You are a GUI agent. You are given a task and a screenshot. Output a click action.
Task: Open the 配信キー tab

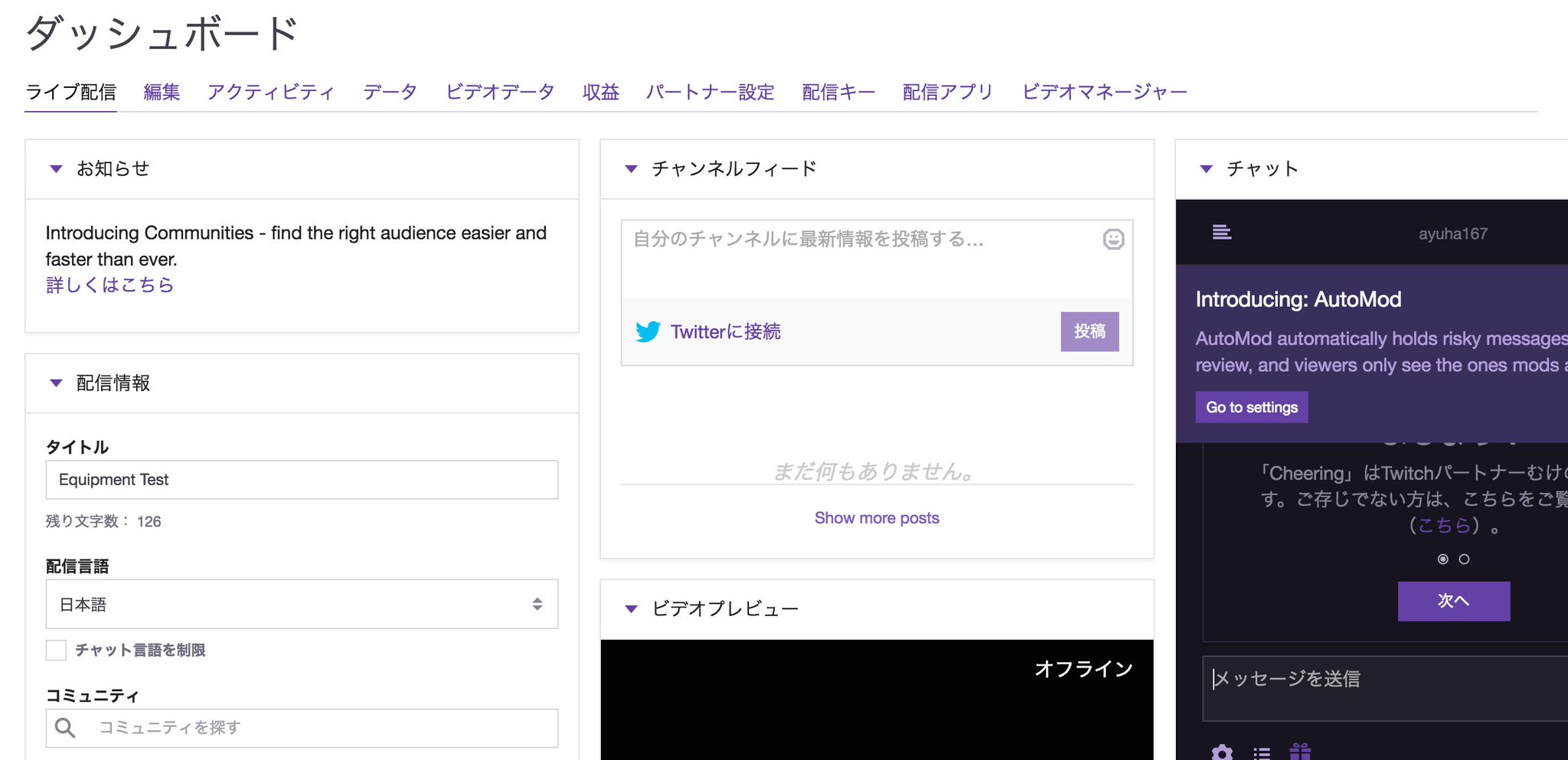[x=838, y=92]
